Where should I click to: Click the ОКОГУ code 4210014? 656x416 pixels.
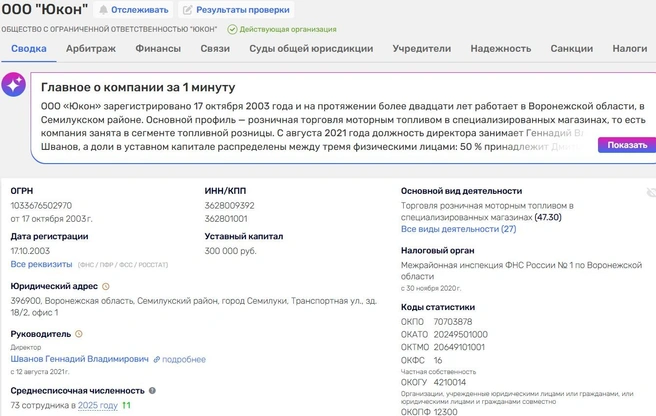[x=450, y=382]
